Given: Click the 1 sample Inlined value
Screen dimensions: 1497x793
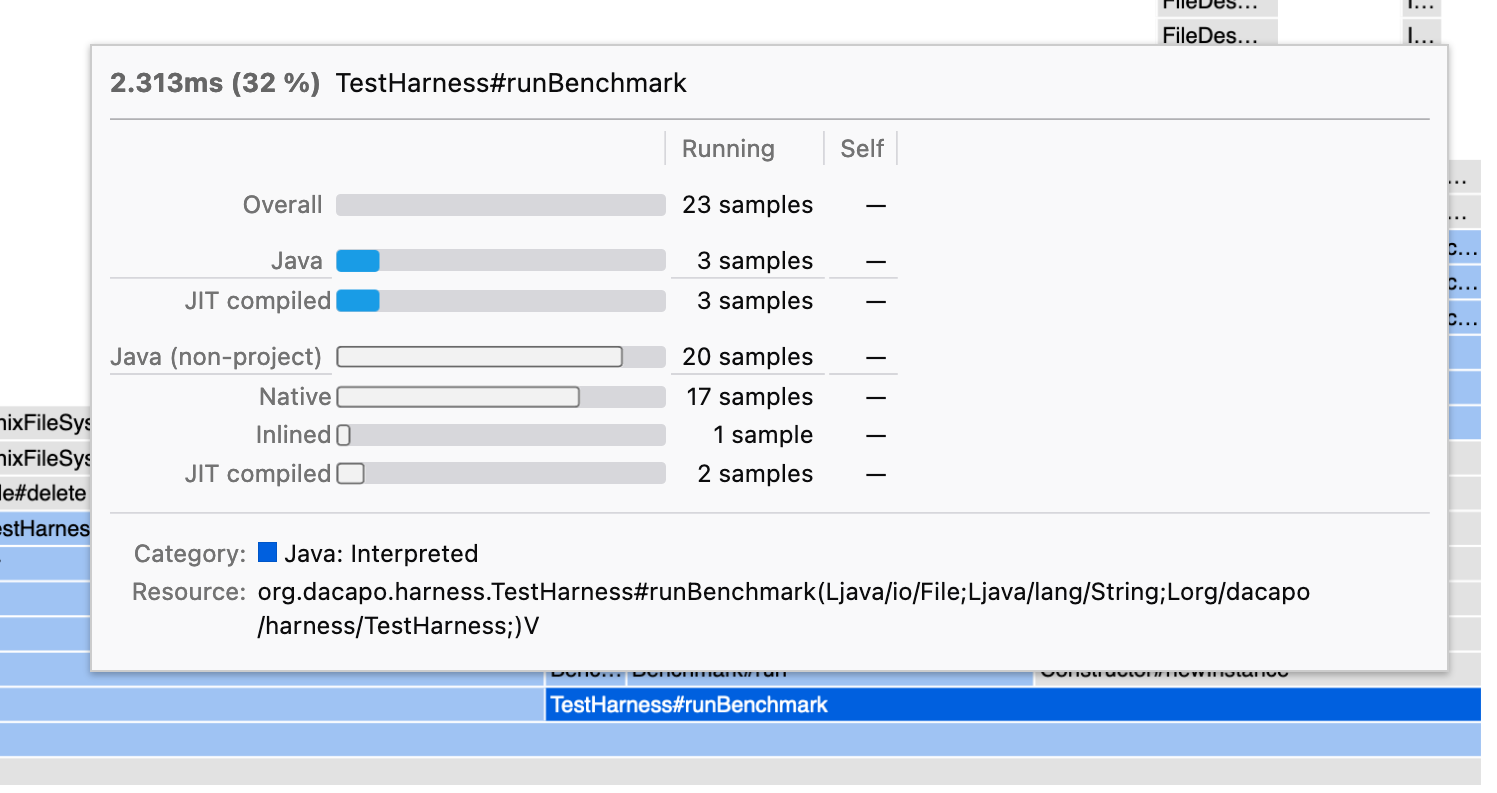Looking at the screenshot, I should point(763,435).
